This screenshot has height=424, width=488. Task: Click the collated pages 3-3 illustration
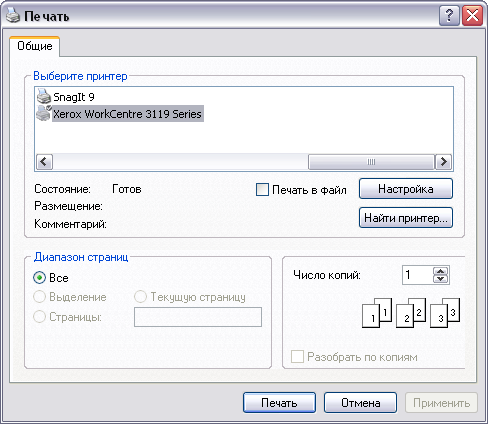coord(445,313)
